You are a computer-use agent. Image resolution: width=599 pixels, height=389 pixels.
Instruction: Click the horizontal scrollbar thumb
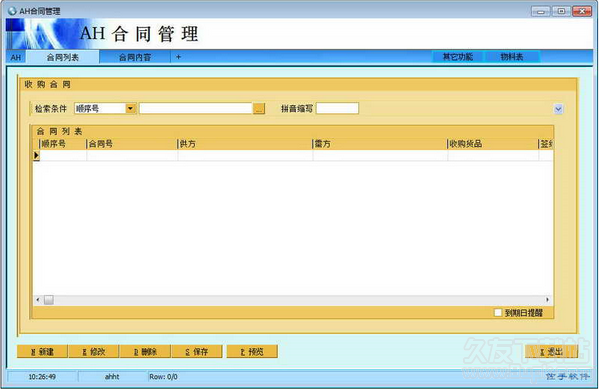49,300
